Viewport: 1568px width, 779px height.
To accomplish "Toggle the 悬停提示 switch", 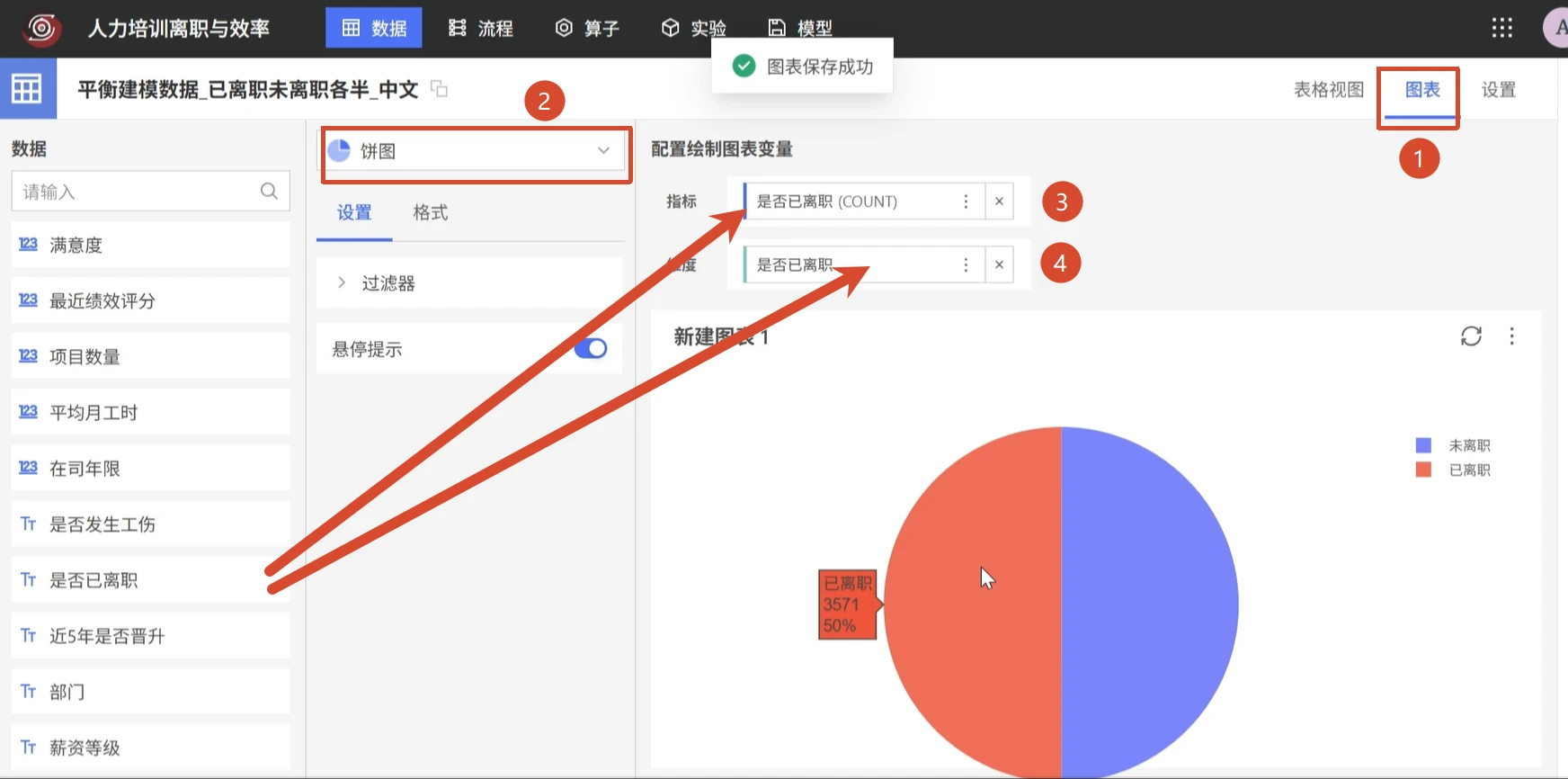I will click(x=591, y=348).
